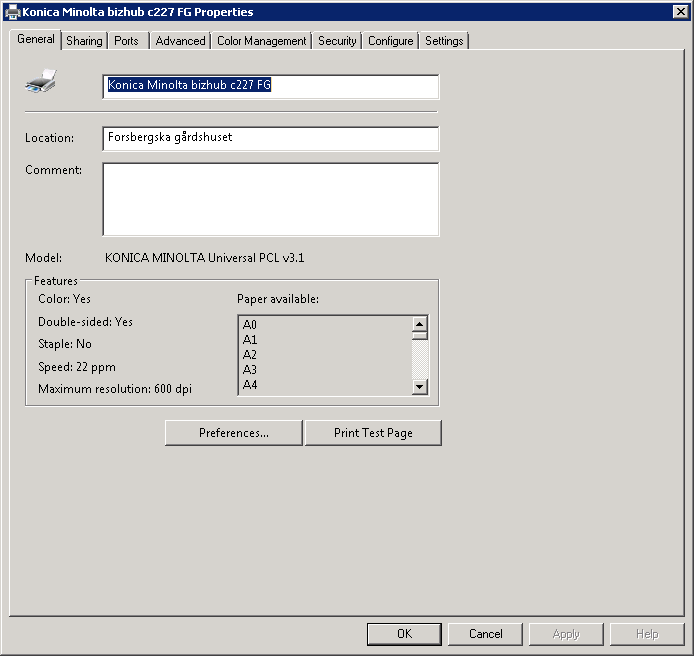694x656 pixels.
Task: Confirm with the OK button
Action: pos(404,634)
